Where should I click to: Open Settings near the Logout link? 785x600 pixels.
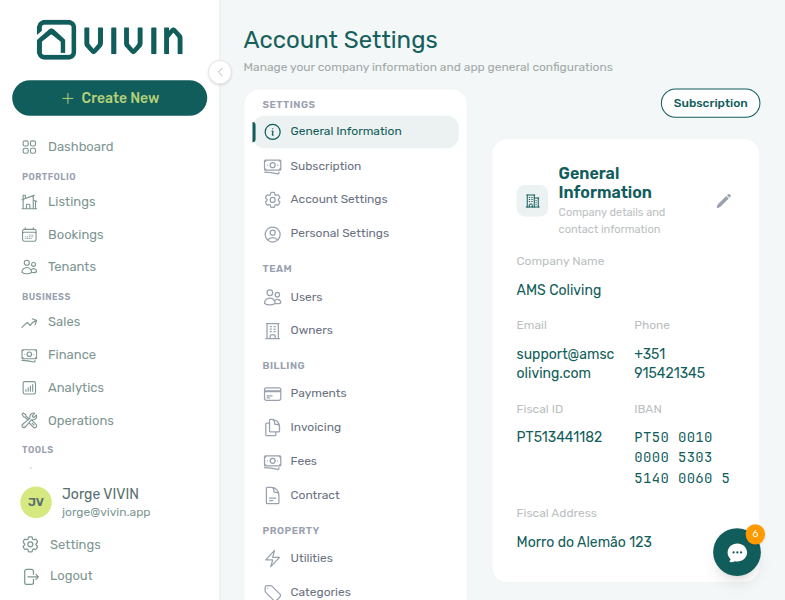click(x=75, y=544)
